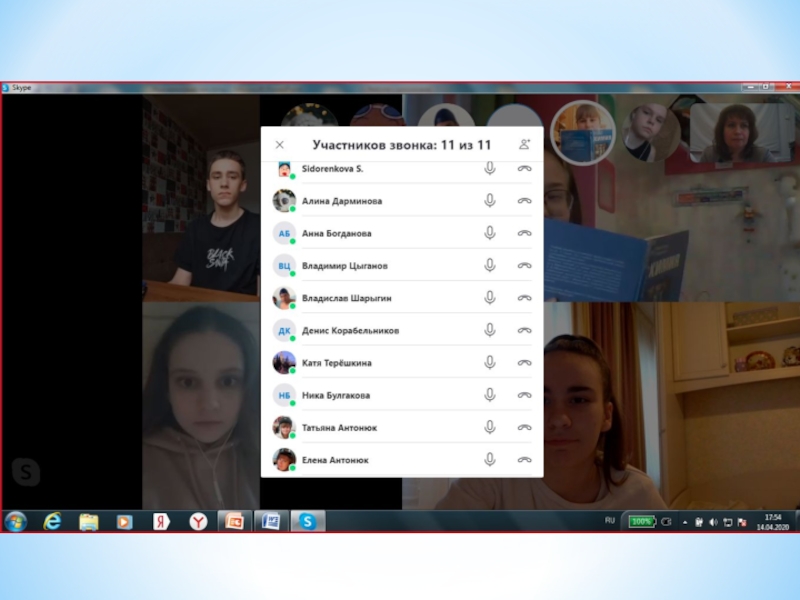
Task: Hang up on Sidorenkova S.
Action: pyautogui.click(x=524, y=169)
